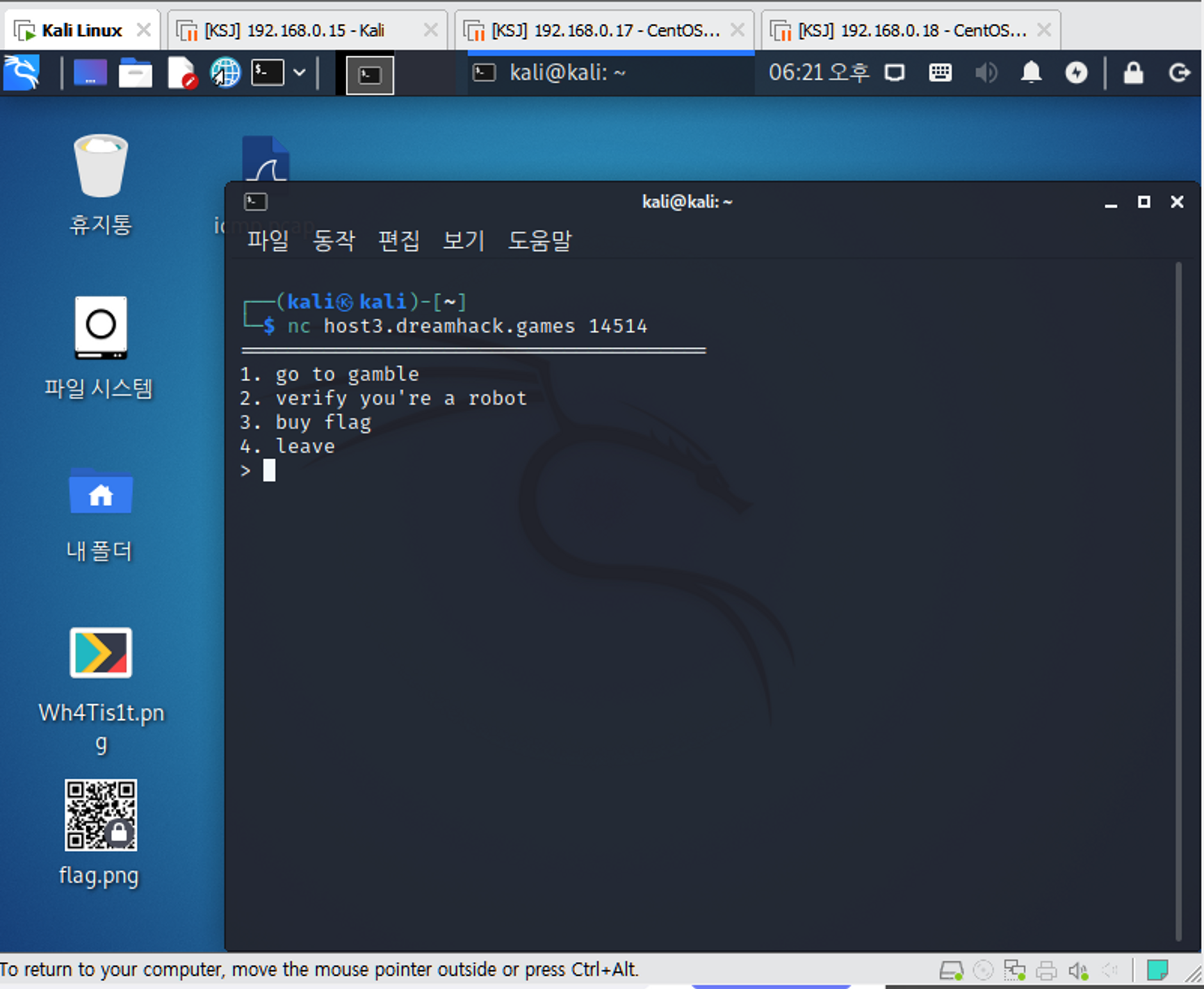1204x989 pixels.
Task: Switch to 192.168.0.17 - CentOS tab
Action: click(x=605, y=30)
